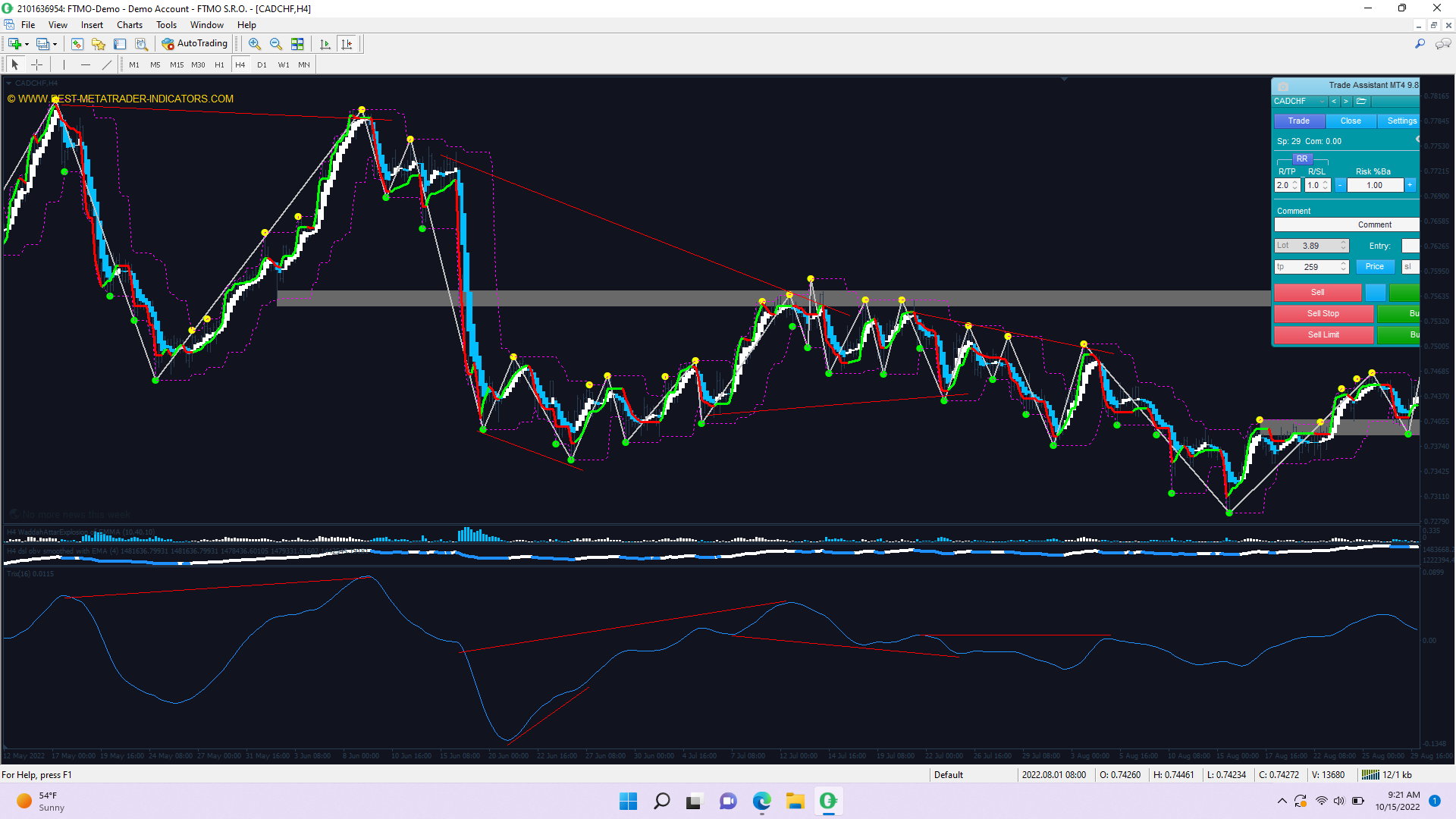This screenshot has height=819, width=1456.
Task: Open the Charts menu
Action: point(130,25)
